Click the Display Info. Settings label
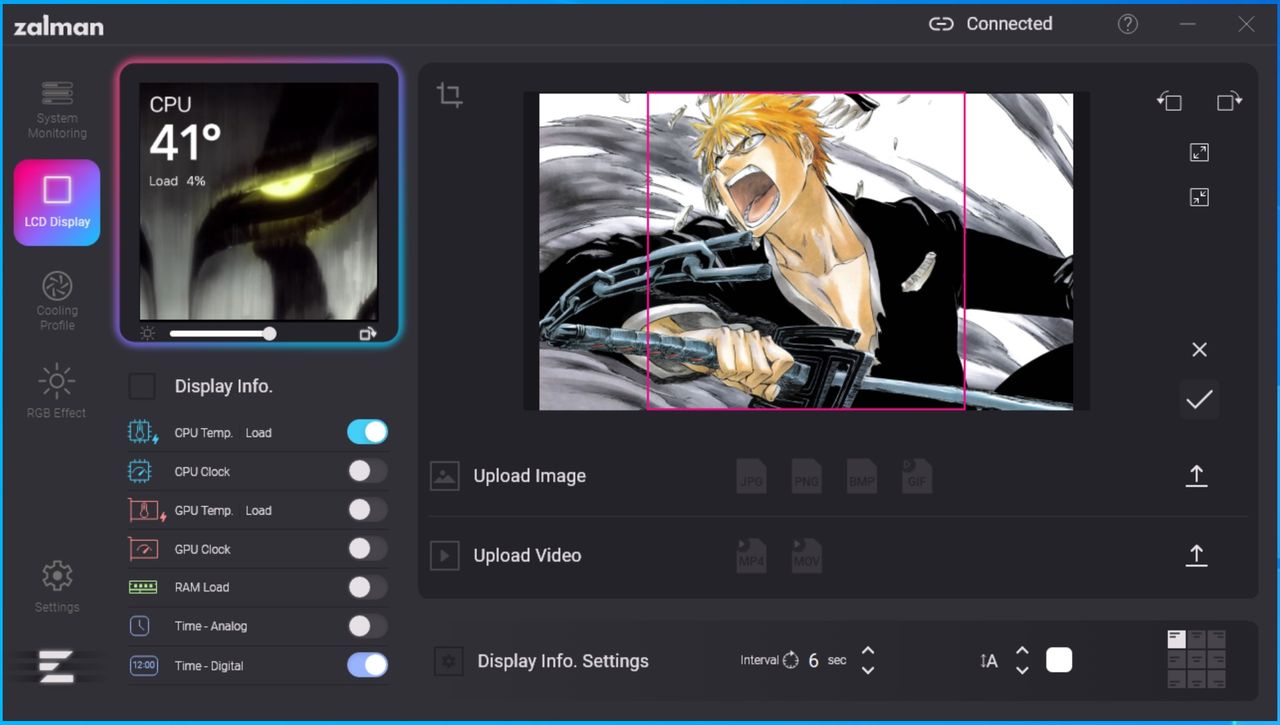 click(563, 661)
